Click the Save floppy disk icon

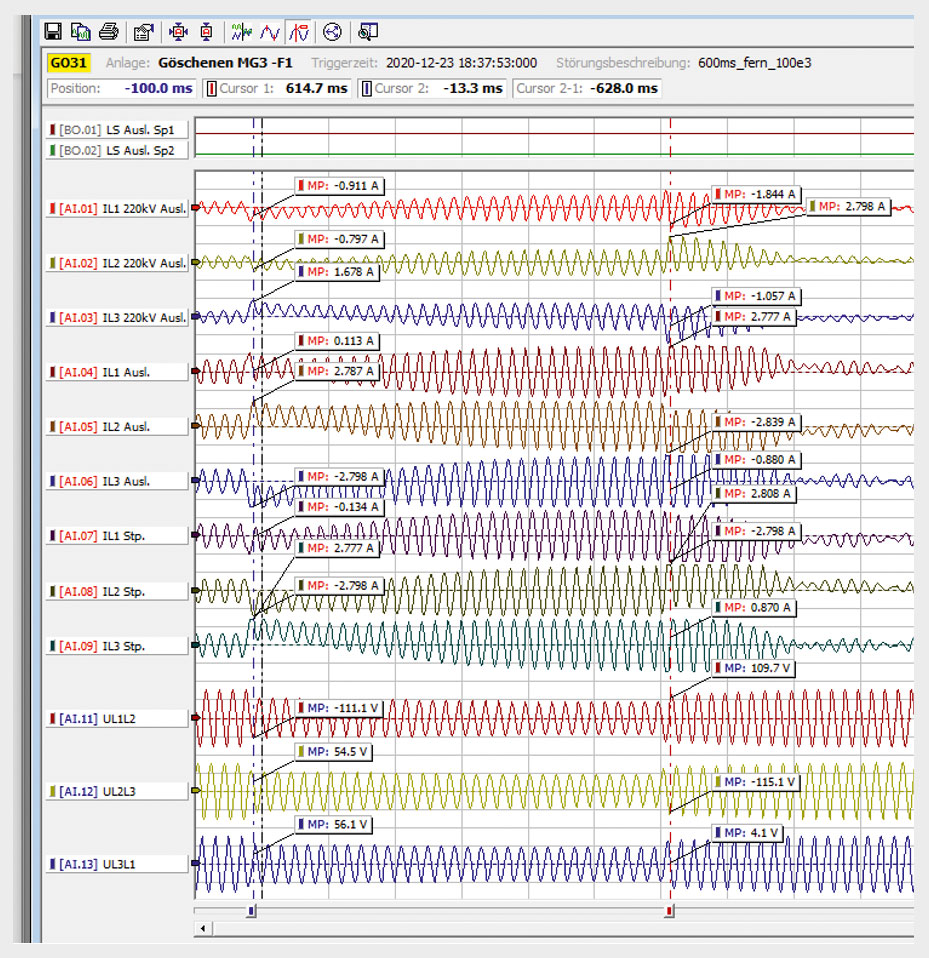click(x=54, y=32)
